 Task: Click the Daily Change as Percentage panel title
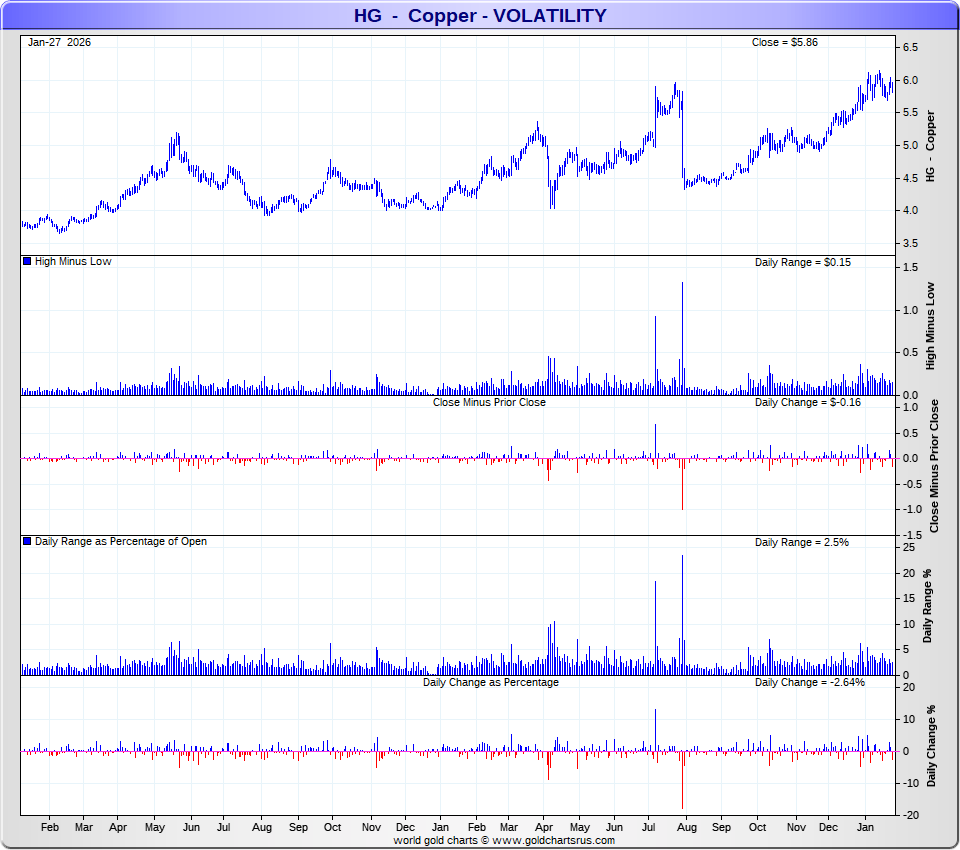tap(491, 682)
